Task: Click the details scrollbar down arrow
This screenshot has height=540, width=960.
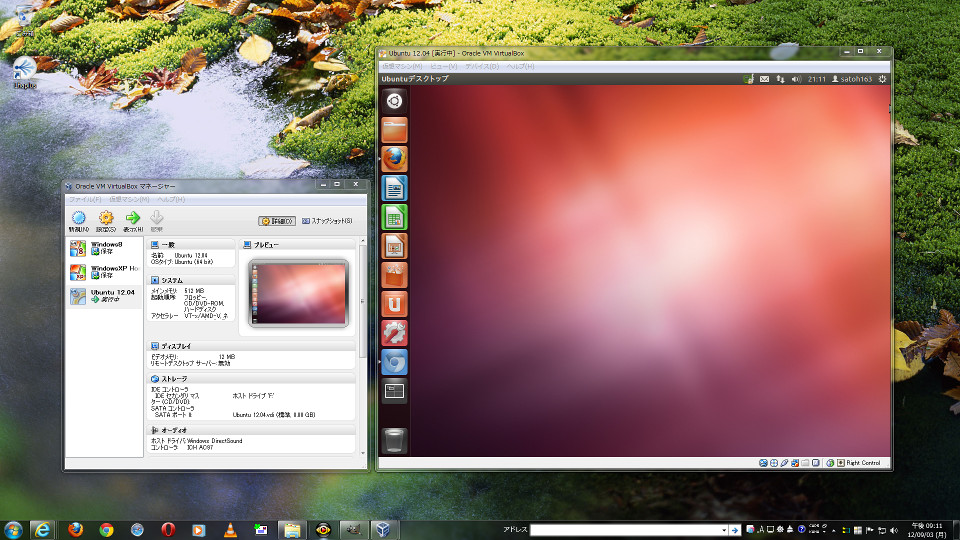Action: [362, 453]
